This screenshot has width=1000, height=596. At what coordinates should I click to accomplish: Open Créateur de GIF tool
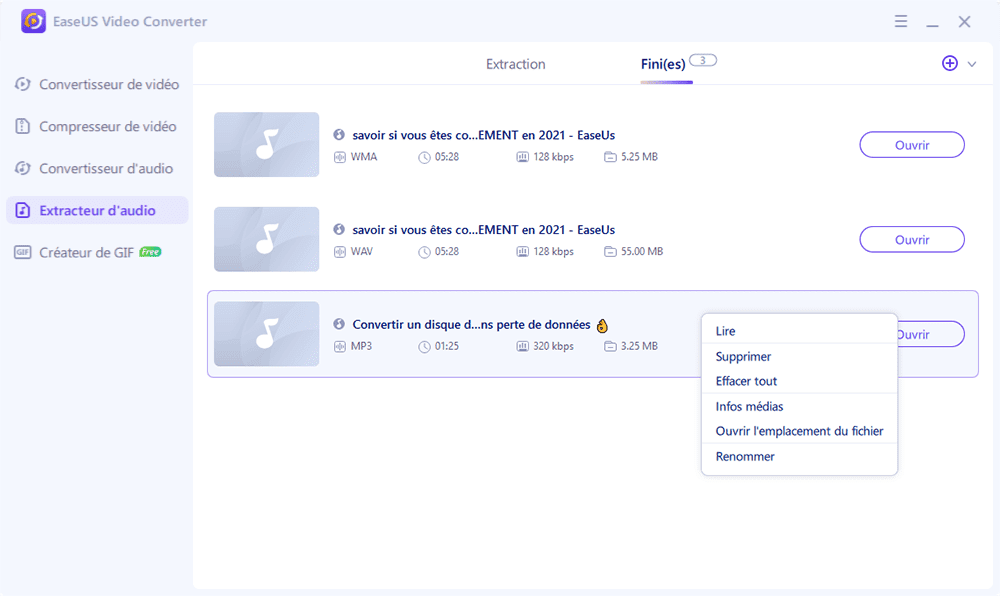click(x=87, y=252)
